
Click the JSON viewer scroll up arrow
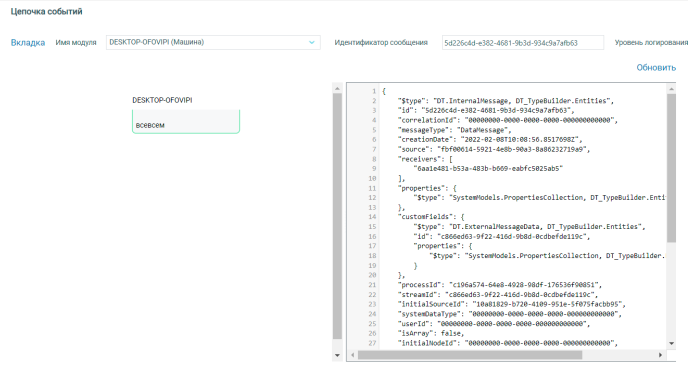[x=671, y=89]
